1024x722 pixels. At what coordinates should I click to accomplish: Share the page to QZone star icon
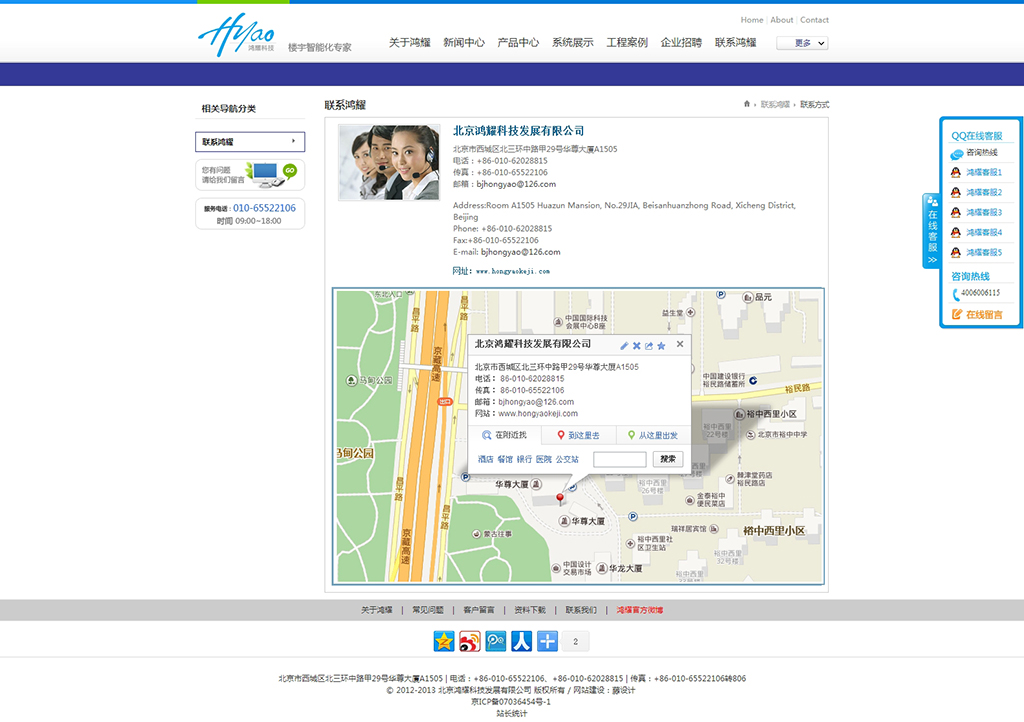click(444, 641)
